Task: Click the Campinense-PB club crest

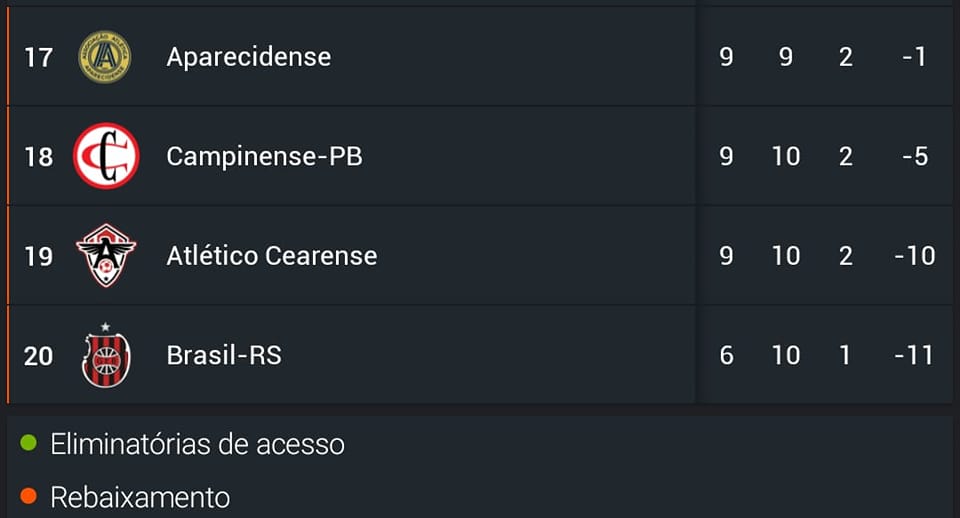Action: click(x=106, y=156)
